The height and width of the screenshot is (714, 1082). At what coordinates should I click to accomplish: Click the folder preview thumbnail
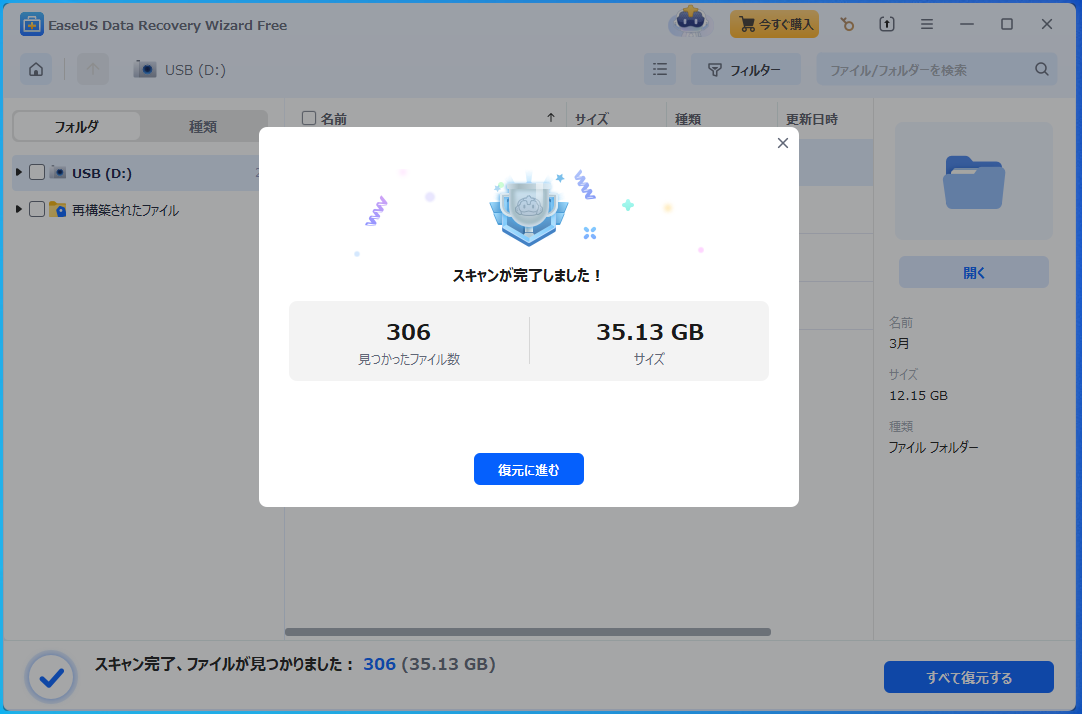coord(974,181)
